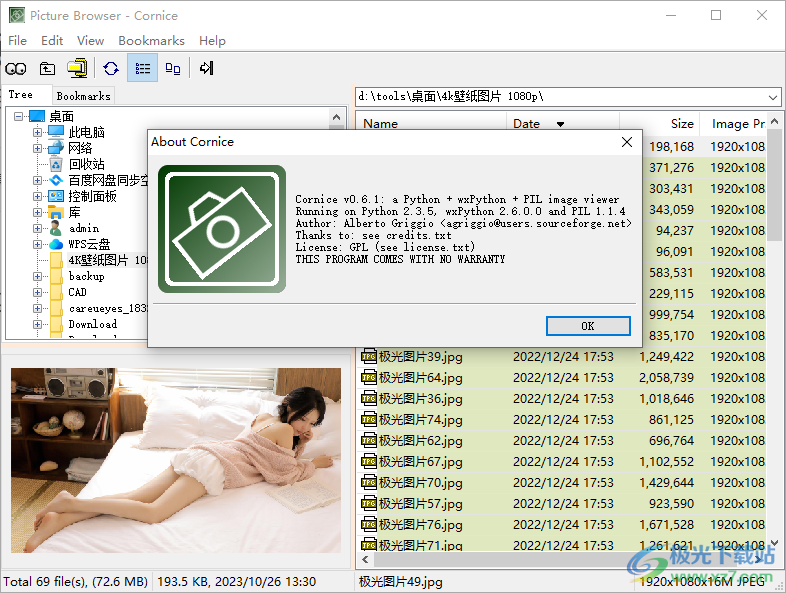This screenshot has height=593, width=786.
Task: Toggle the thumbnails view icon
Action: click(x=173, y=68)
